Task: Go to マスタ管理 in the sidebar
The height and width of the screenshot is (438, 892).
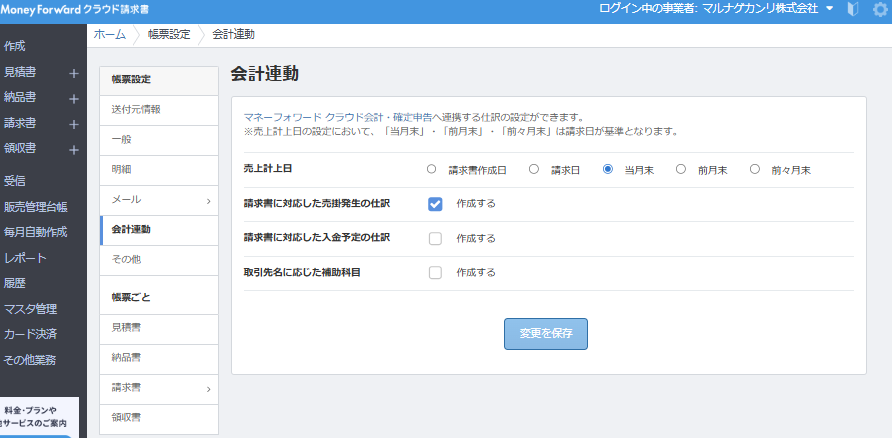Action: (x=30, y=308)
